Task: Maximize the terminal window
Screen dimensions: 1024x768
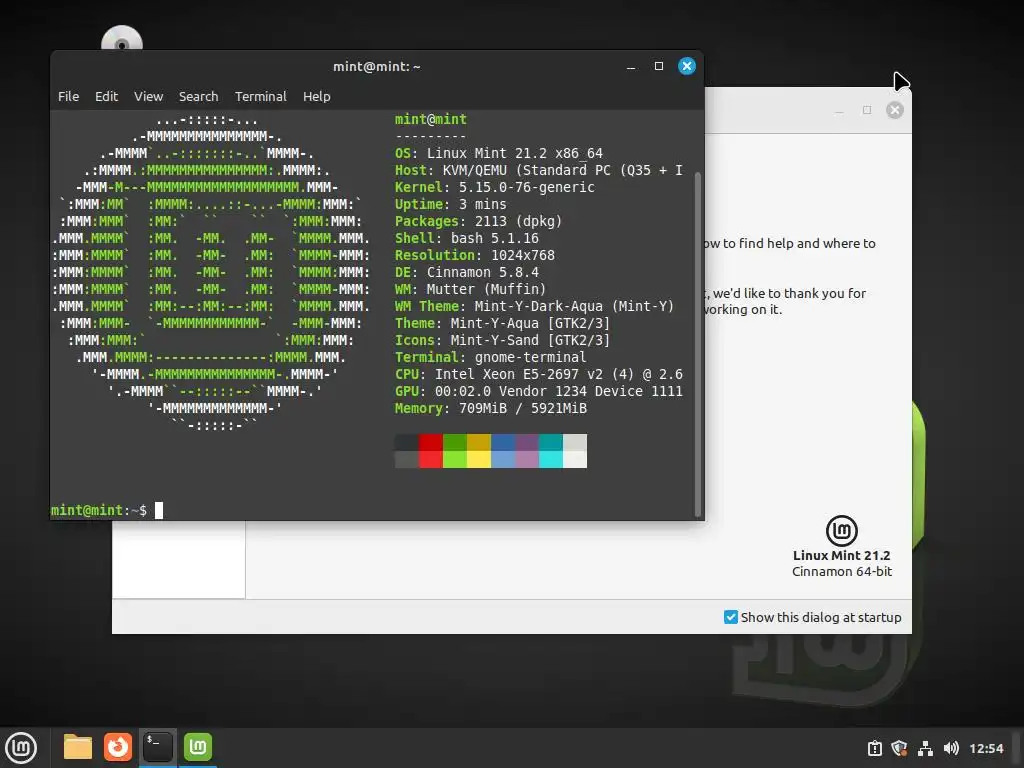Action: (658, 66)
